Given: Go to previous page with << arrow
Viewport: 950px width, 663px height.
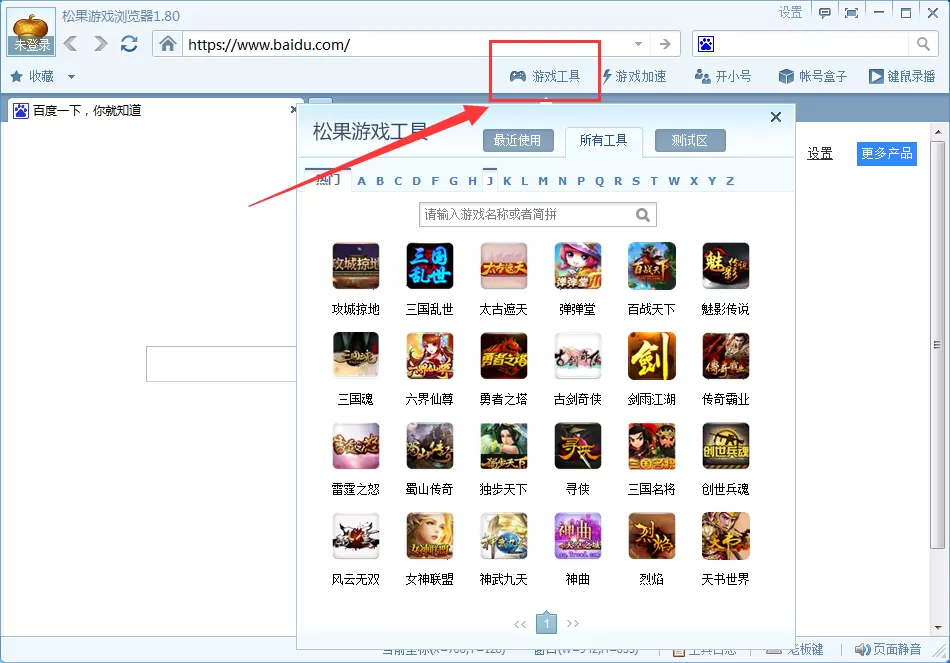Looking at the screenshot, I should pyautogui.click(x=520, y=624).
